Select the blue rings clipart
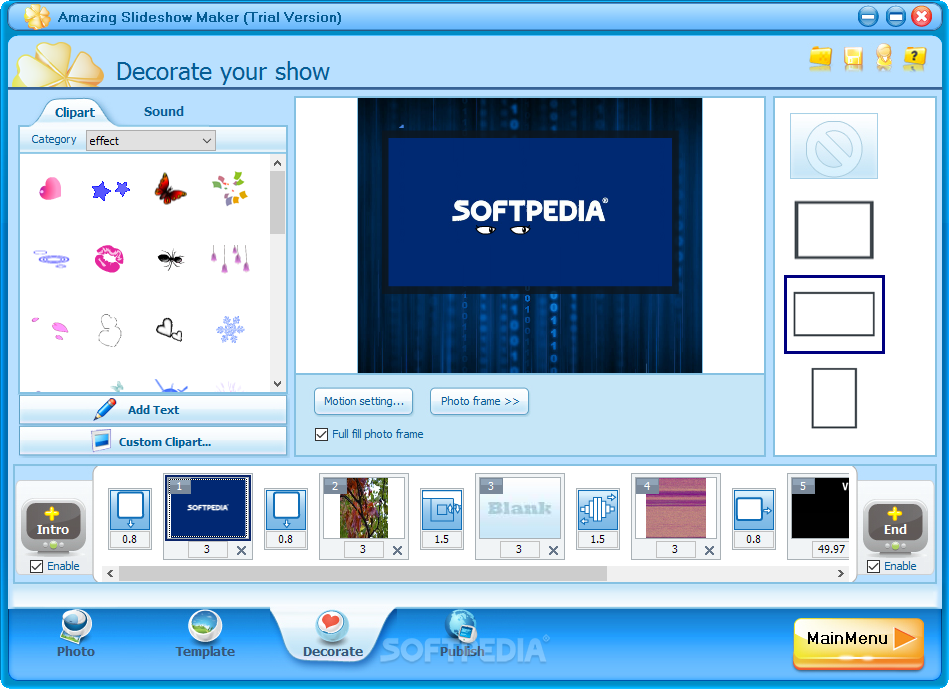This screenshot has height=689, width=949. [x=51, y=259]
